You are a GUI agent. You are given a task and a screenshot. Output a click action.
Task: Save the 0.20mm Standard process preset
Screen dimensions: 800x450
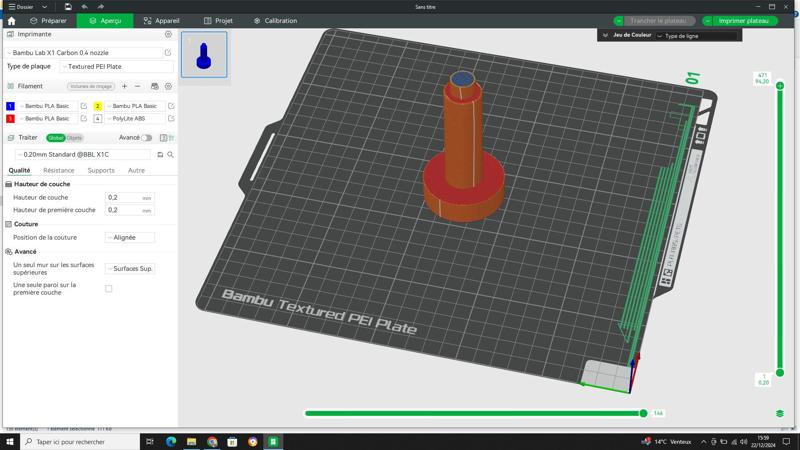(x=160, y=155)
